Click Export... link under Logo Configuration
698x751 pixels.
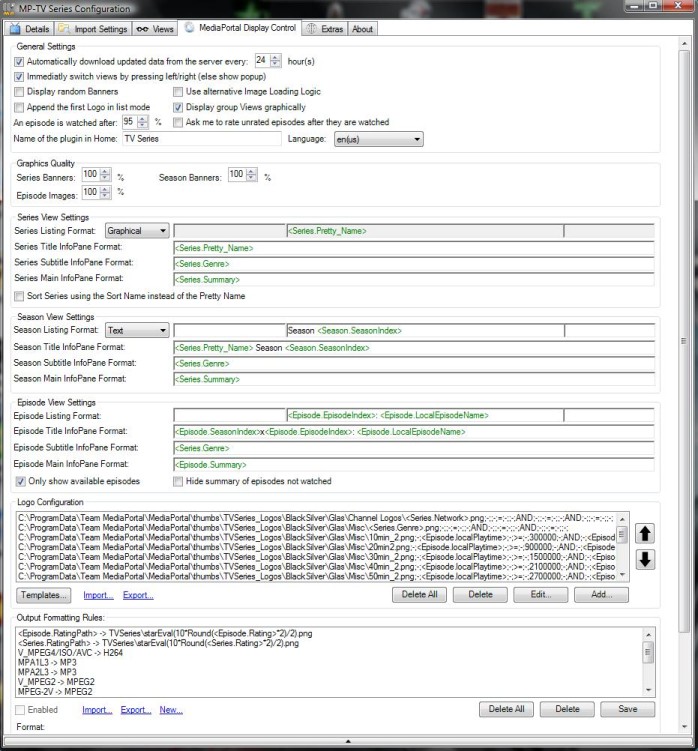click(138, 595)
